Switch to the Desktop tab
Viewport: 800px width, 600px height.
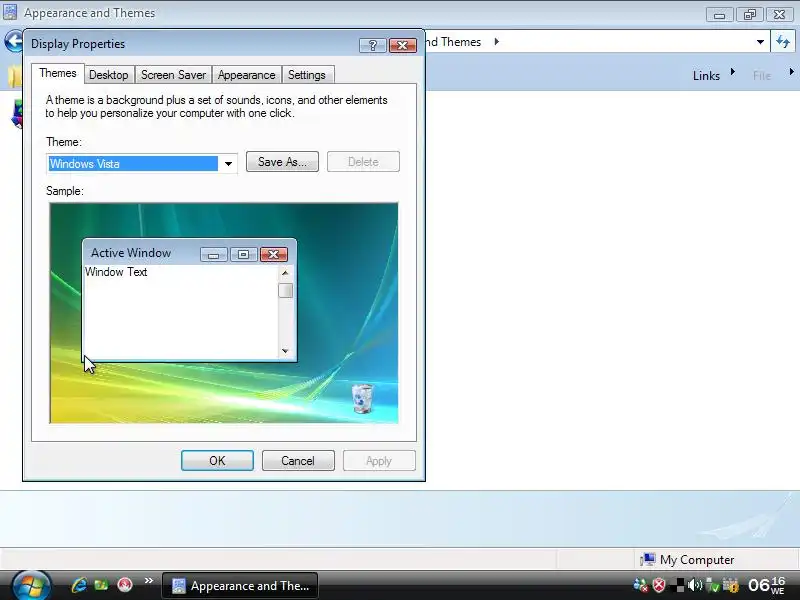pyautogui.click(x=109, y=74)
